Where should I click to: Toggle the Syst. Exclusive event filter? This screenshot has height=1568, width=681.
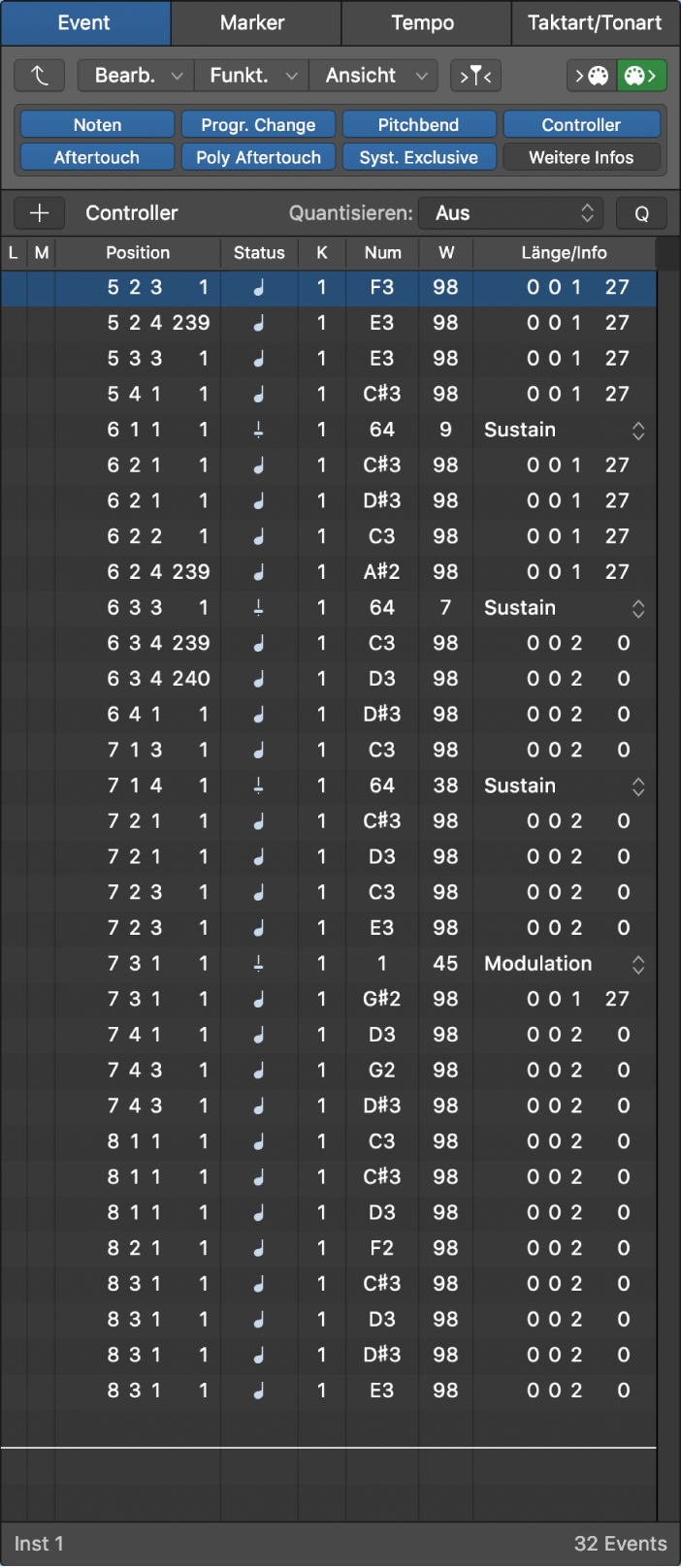point(419,157)
